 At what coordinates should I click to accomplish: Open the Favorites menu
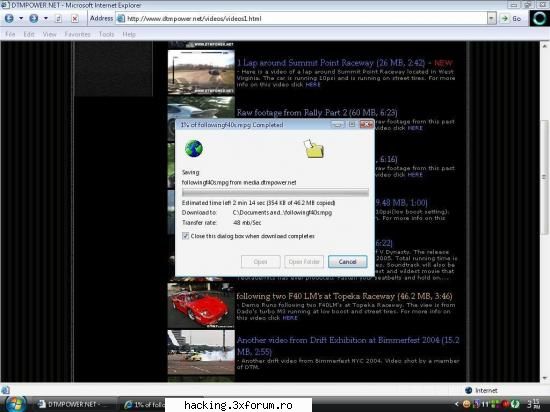tap(78, 34)
